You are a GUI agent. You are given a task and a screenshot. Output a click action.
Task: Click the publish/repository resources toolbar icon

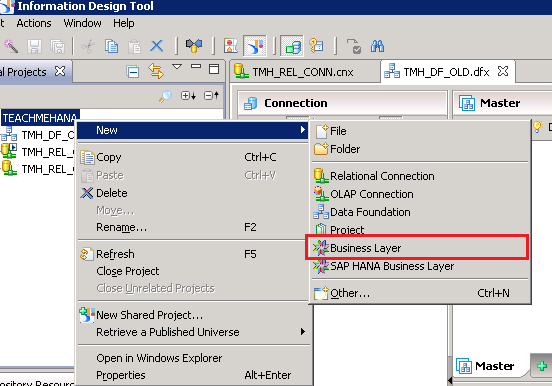pyautogui.click(x=231, y=46)
